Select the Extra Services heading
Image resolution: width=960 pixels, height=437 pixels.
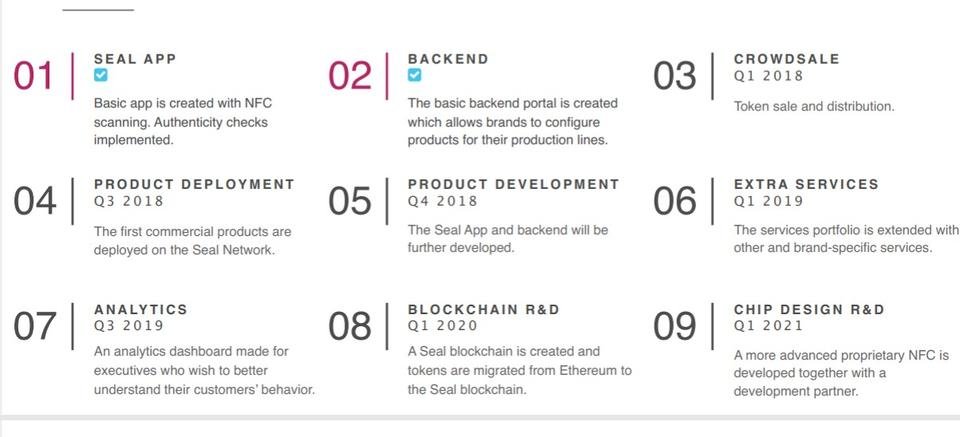click(806, 184)
